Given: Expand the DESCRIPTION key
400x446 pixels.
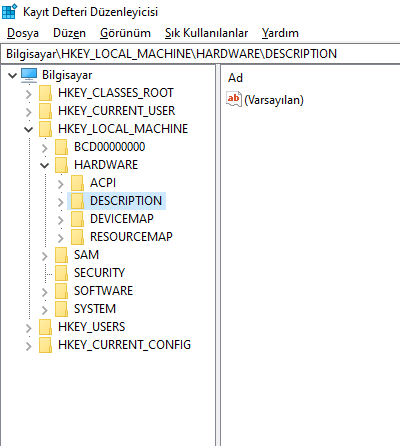Looking at the screenshot, I should click(61, 202).
